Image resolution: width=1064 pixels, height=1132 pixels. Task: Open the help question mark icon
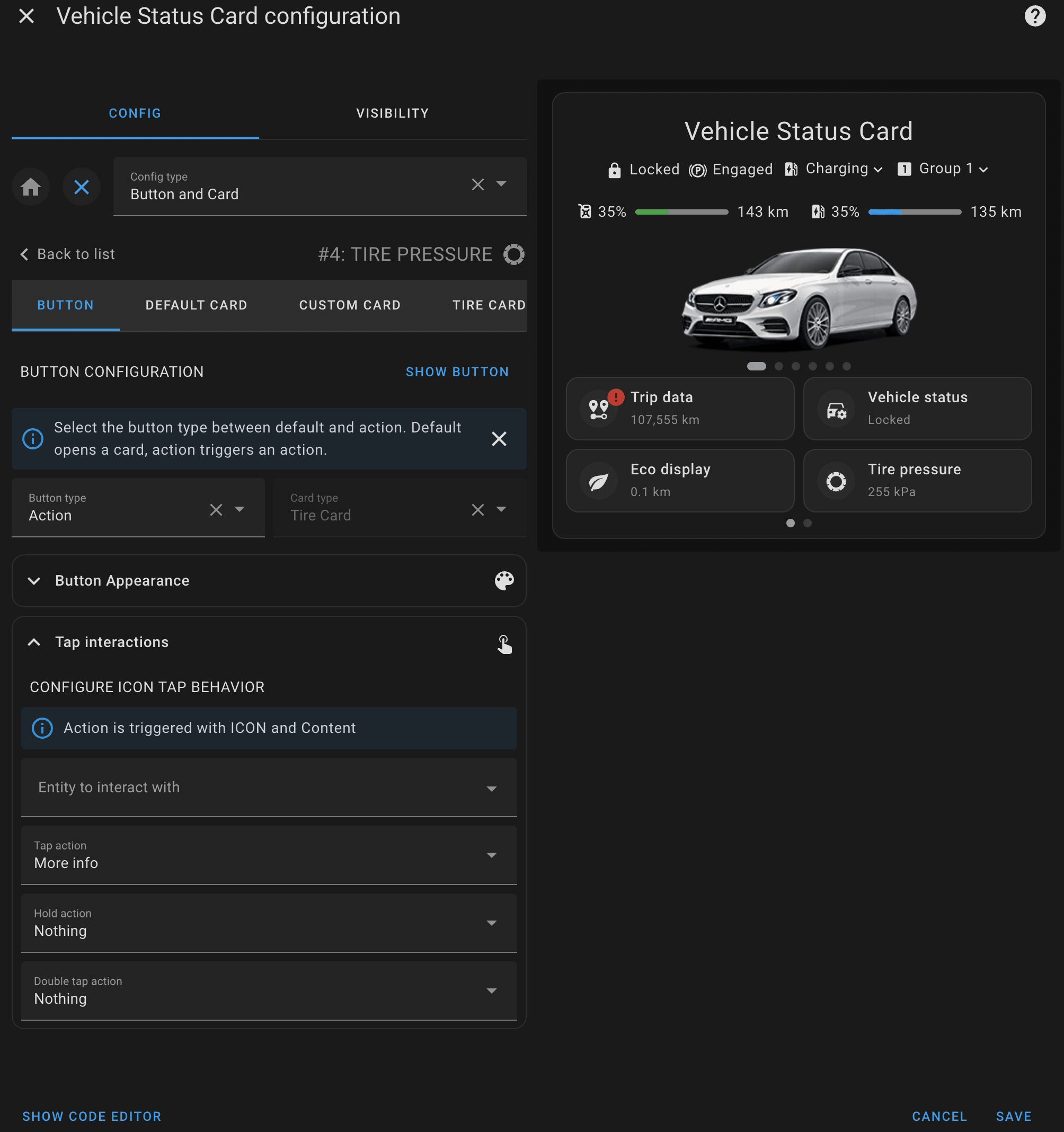(x=1034, y=16)
